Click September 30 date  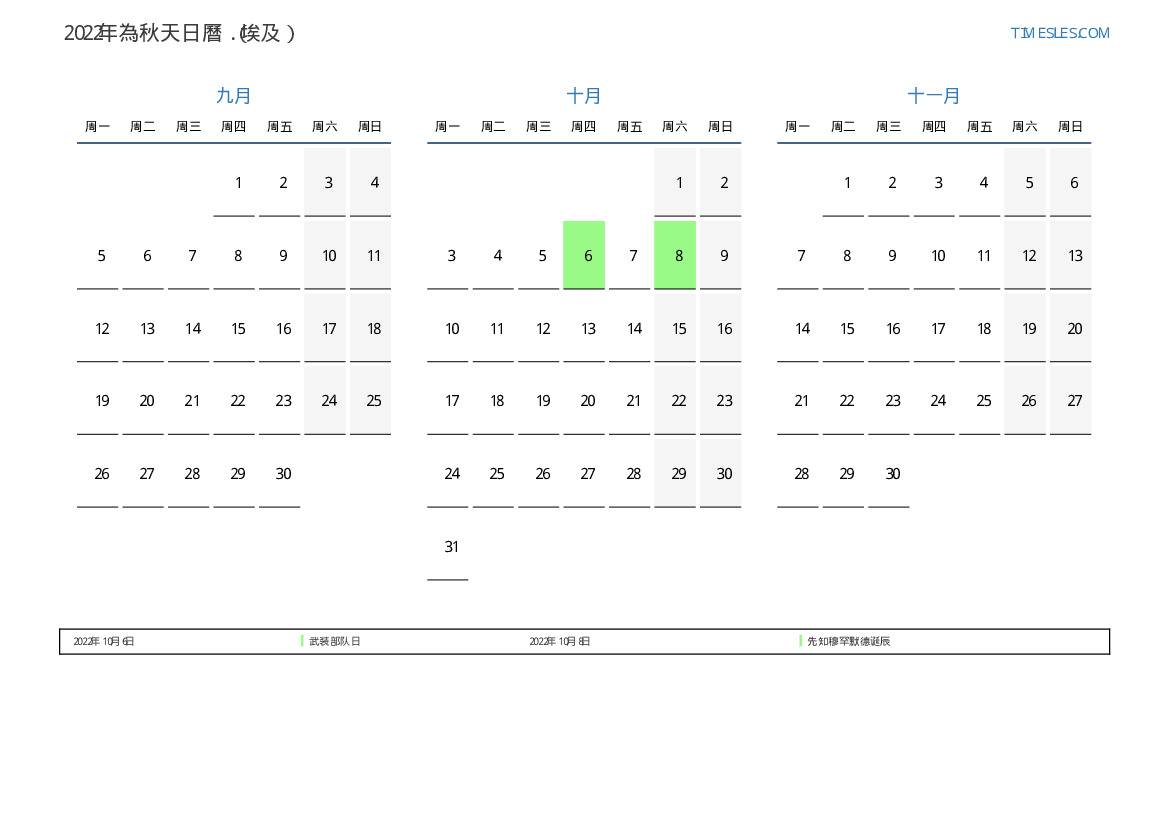tap(283, 474)
